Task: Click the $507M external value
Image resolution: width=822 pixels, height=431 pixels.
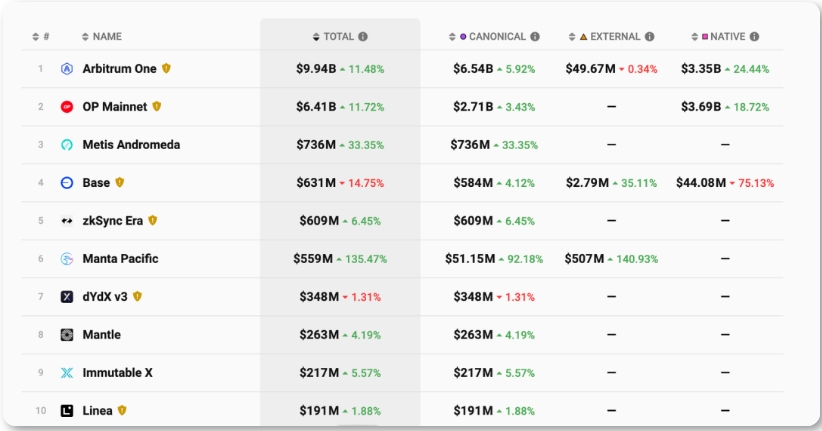Action: 585,258
